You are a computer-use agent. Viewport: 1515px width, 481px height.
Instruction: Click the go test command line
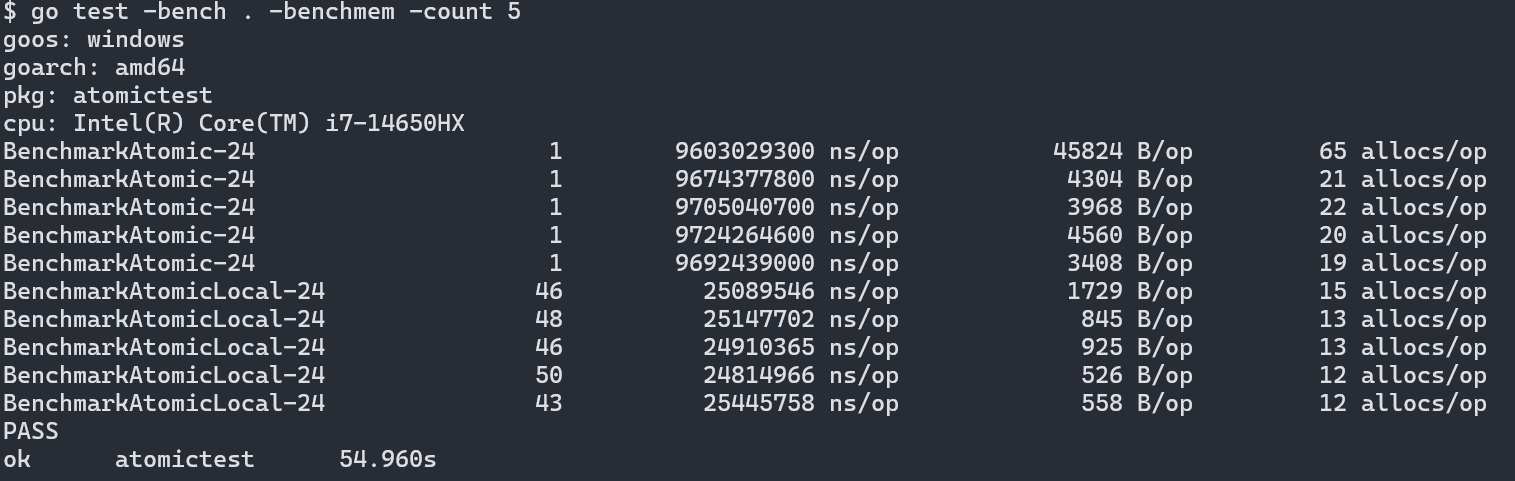(262, 12)
